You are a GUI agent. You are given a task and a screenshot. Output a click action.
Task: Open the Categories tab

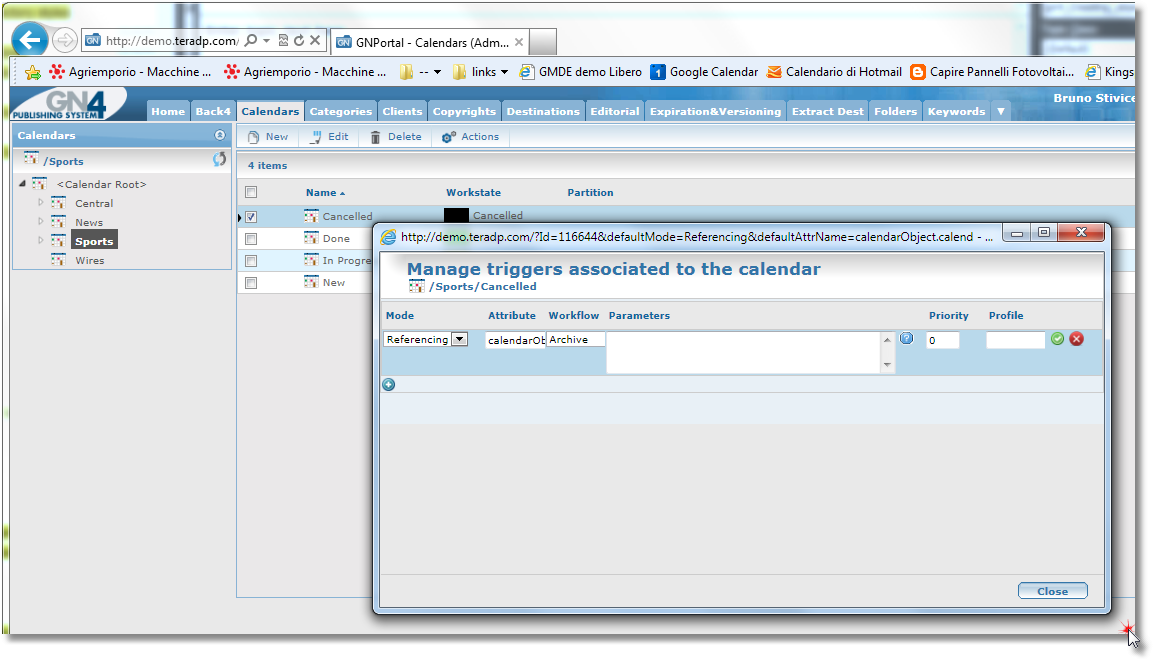tap(340, 111)
